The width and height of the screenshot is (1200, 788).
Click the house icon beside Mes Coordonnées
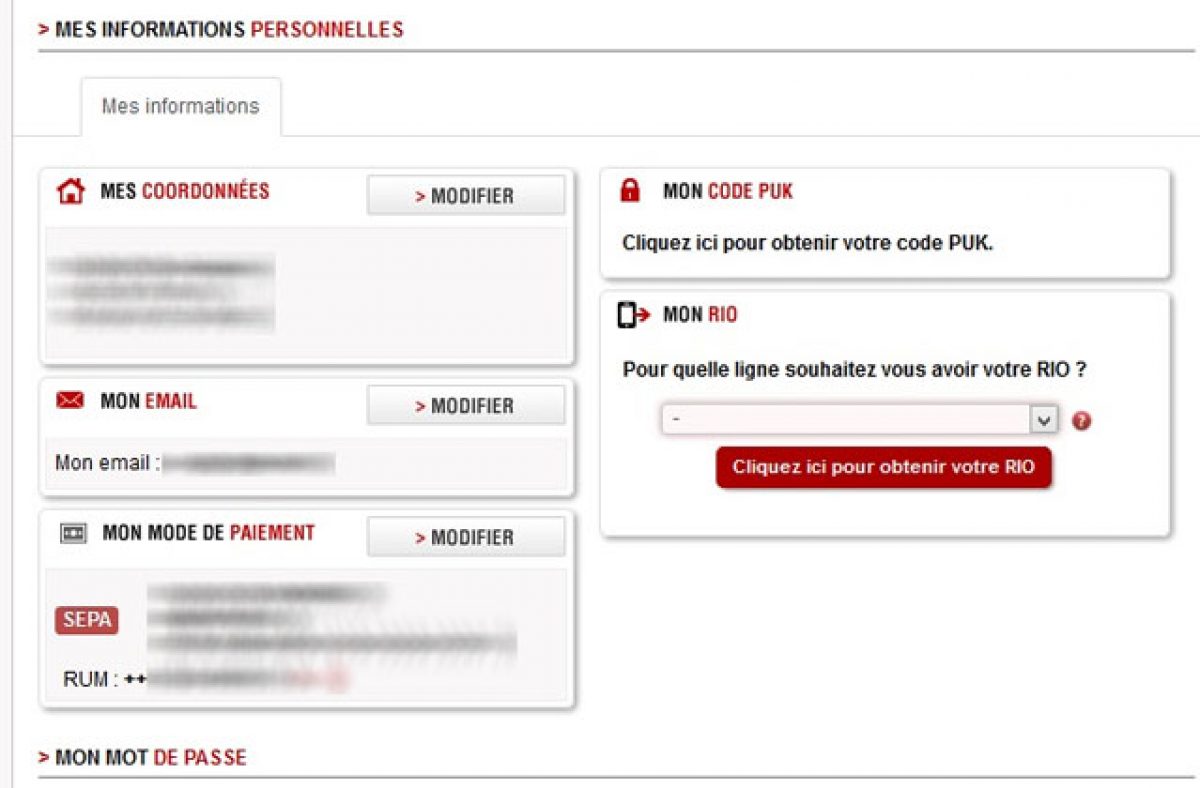click(x=71, y=192)
